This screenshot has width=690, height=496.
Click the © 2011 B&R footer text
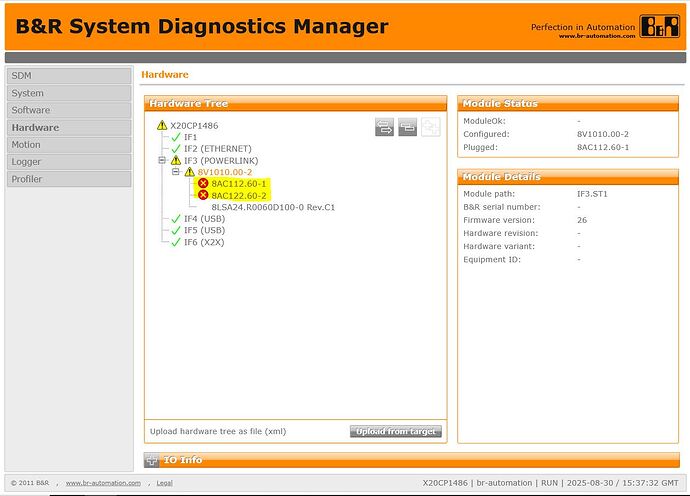[30, 483]
